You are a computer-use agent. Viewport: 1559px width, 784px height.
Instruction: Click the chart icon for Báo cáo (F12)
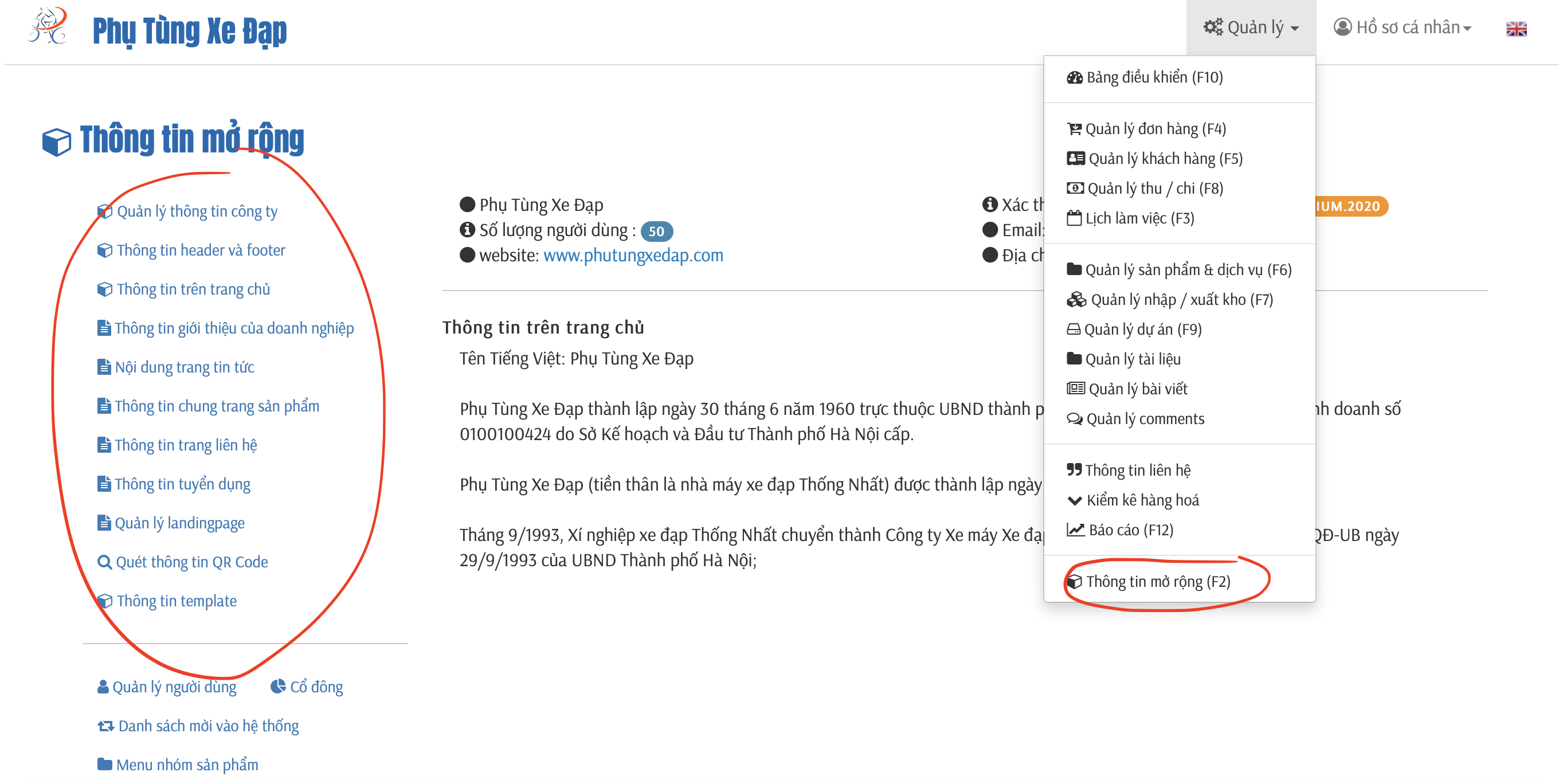click(x=1075, y=530)
